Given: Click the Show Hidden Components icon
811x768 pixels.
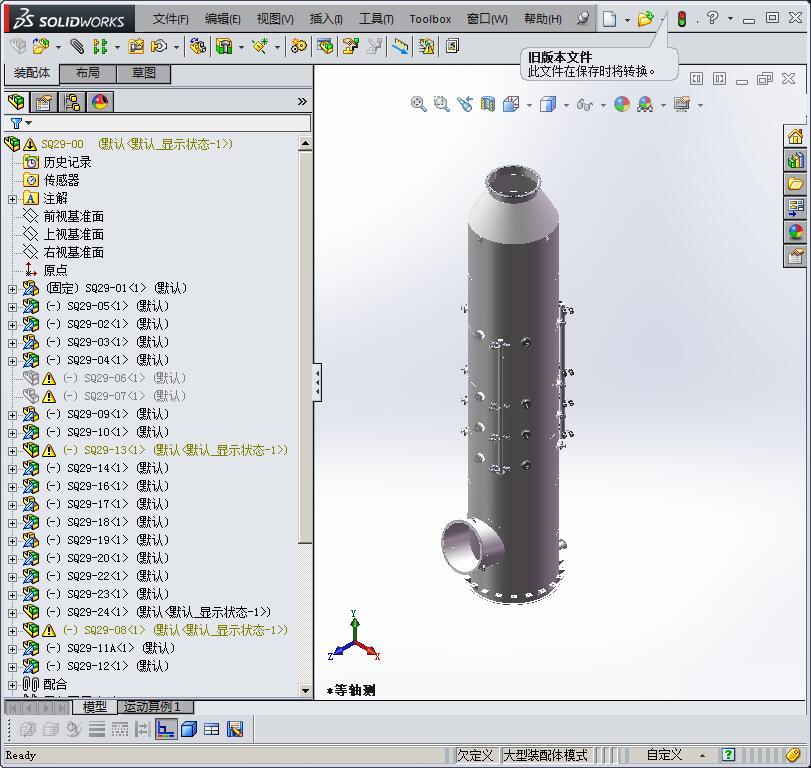Looking at the screenshot, I should tap(198, 47).
